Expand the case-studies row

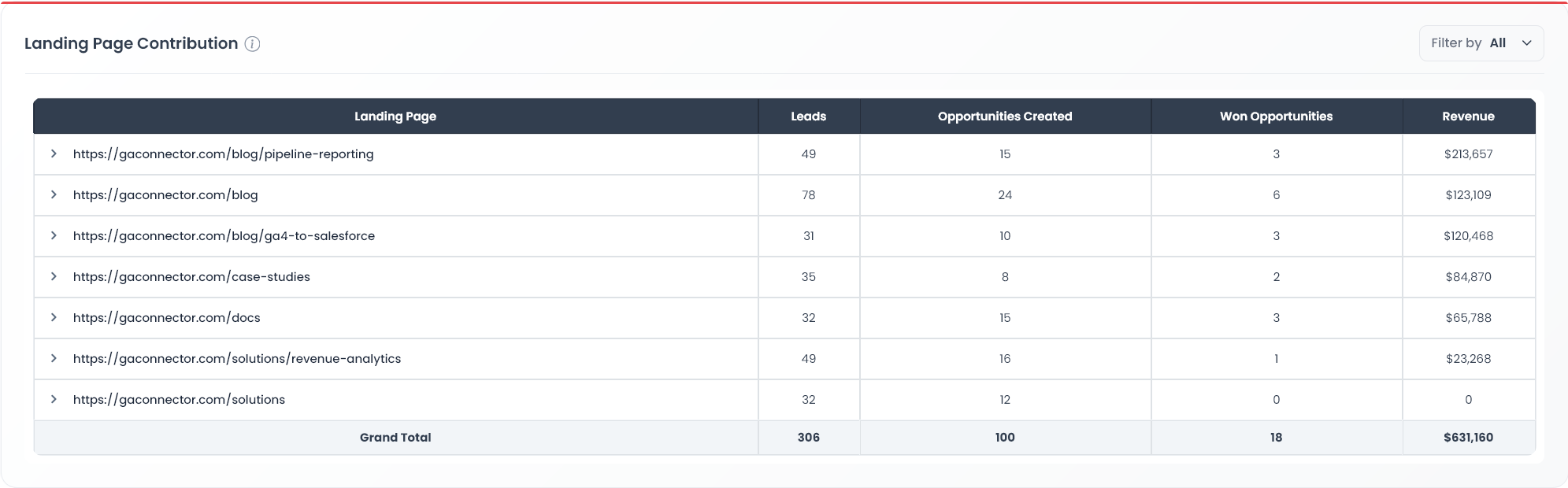tap(54, 277)
